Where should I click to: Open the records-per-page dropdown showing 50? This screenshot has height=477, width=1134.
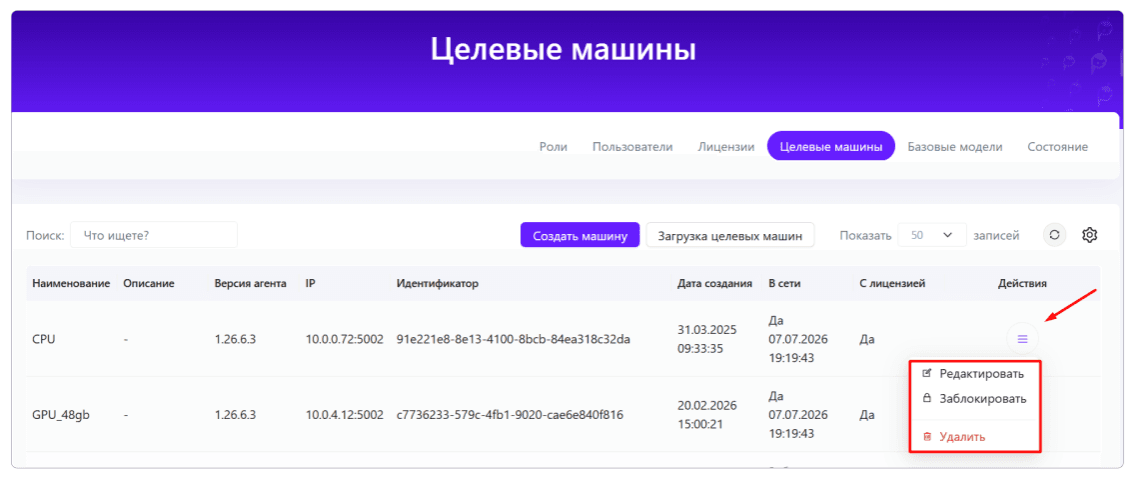click(x=932, y=235)
